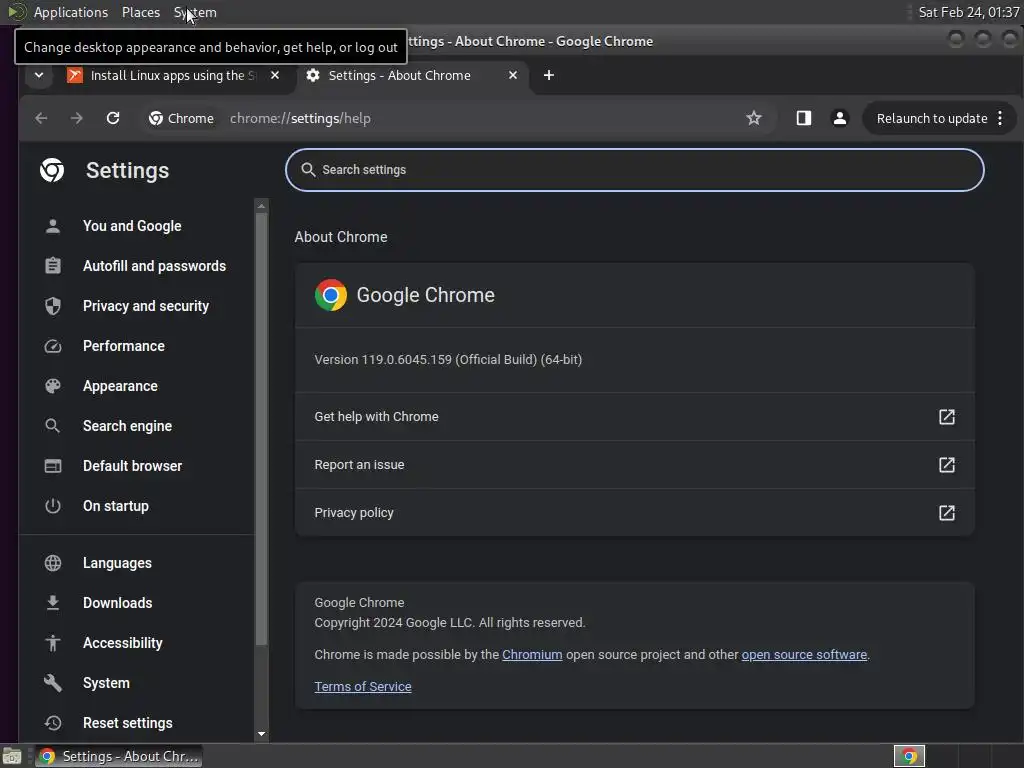This screenshot has width=1024, height=768.
Task: Bookmark this page with star icon
Action: pyautogui.click(x=754, y=118)
